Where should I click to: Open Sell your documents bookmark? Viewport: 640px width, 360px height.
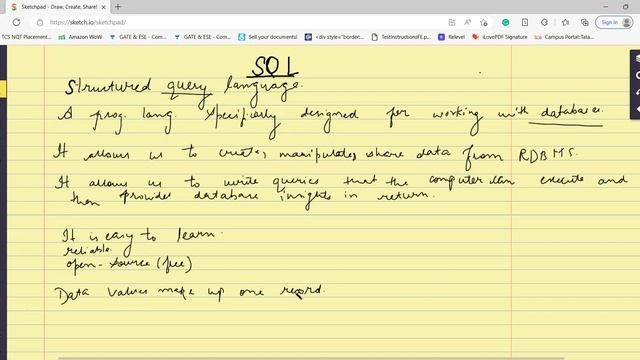[x=268, y=37]
